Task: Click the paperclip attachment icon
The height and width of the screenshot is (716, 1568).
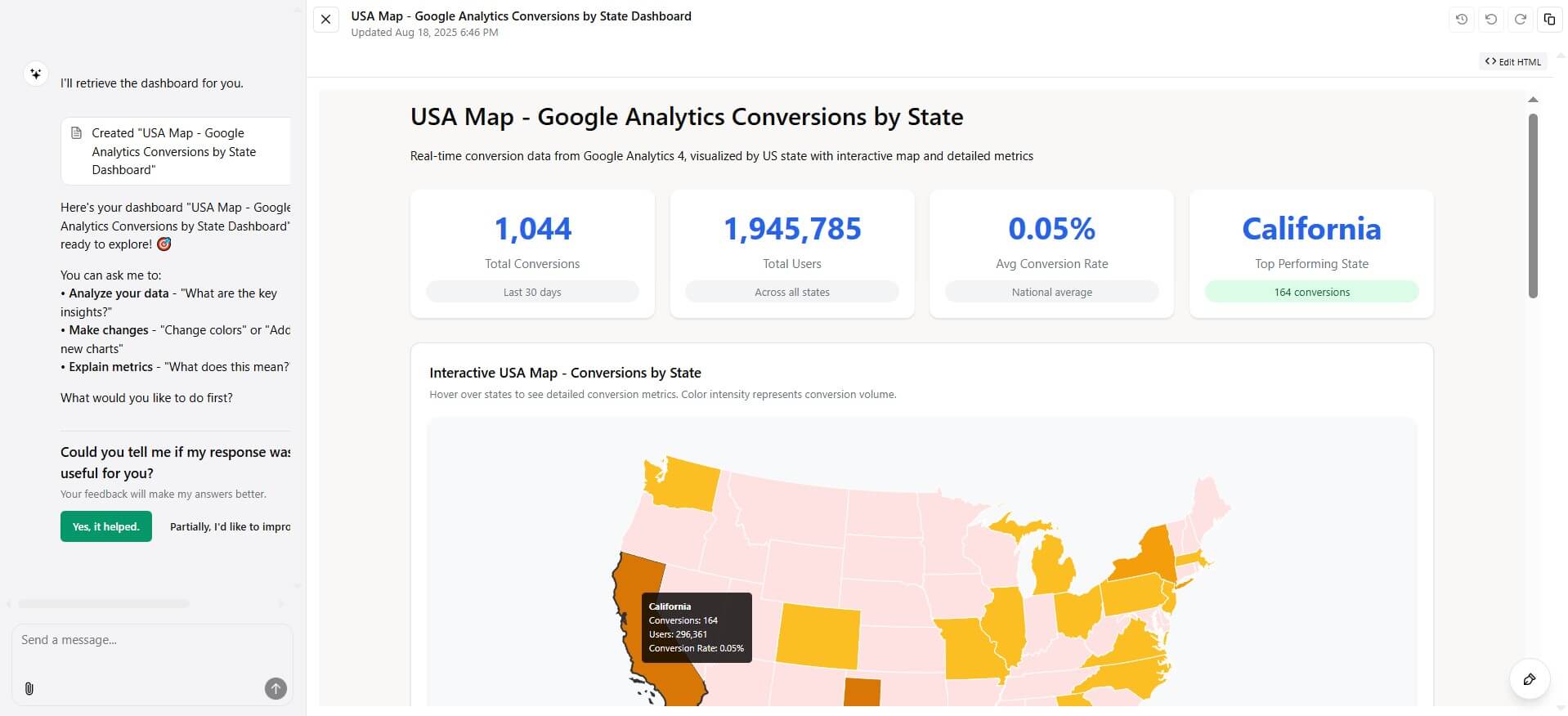Action: pyautogui.click(x=29, y=689)
